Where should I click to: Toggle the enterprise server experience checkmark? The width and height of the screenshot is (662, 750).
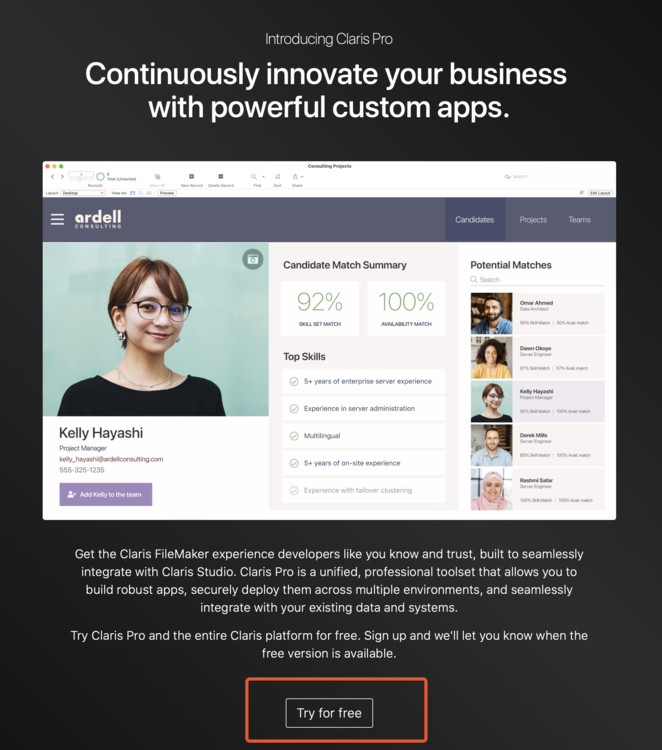click(x=294, y=381)
